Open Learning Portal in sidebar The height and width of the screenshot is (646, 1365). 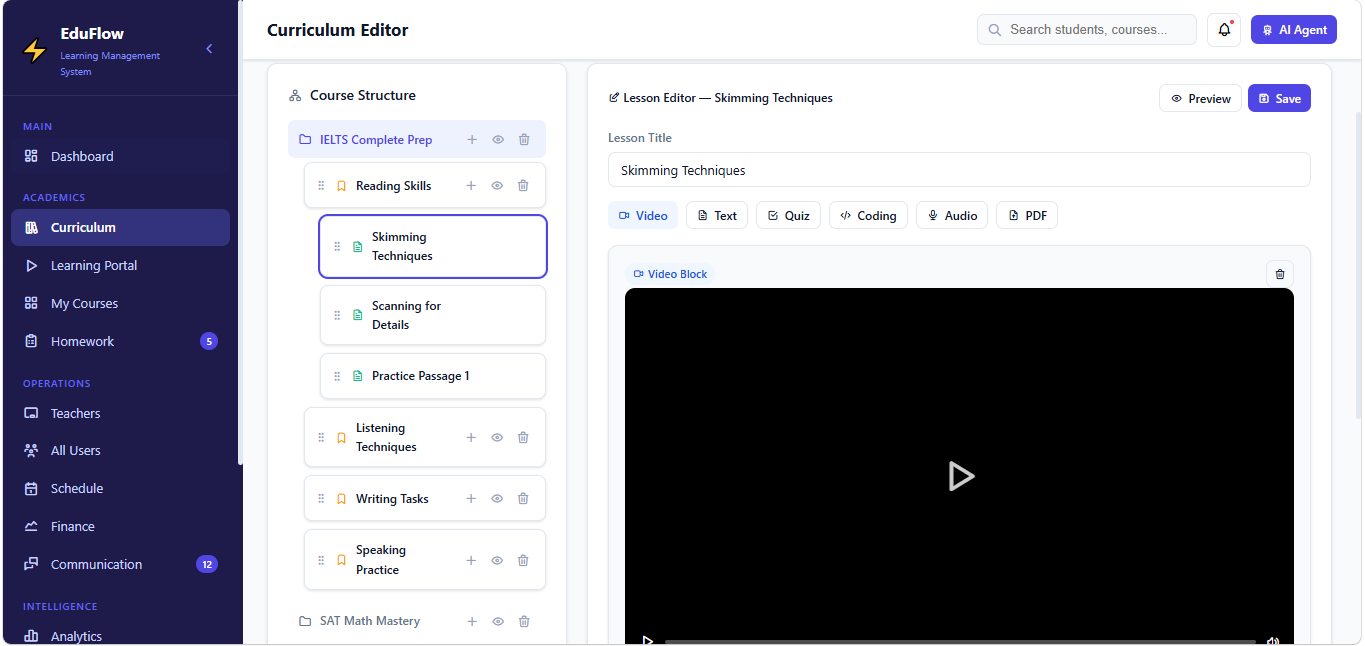[120, 265]
